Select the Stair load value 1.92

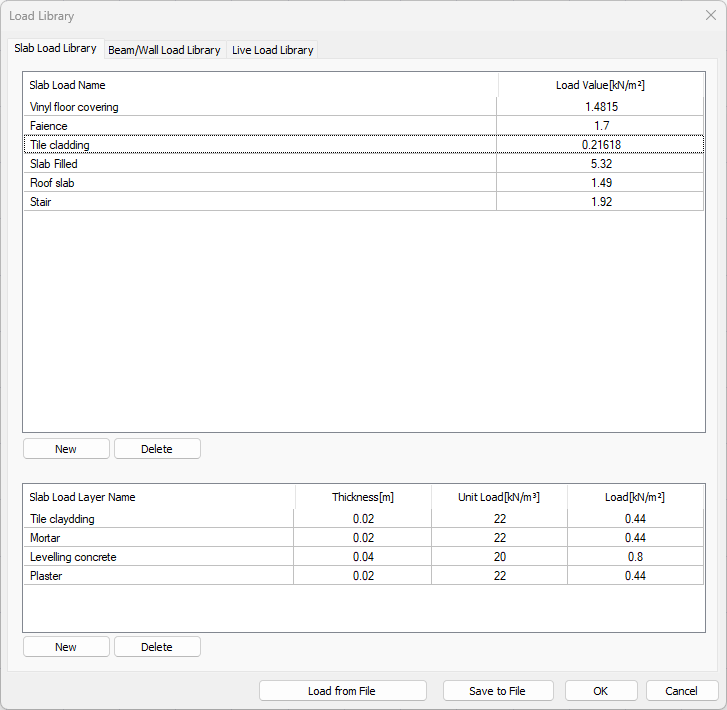coord(600,202)
